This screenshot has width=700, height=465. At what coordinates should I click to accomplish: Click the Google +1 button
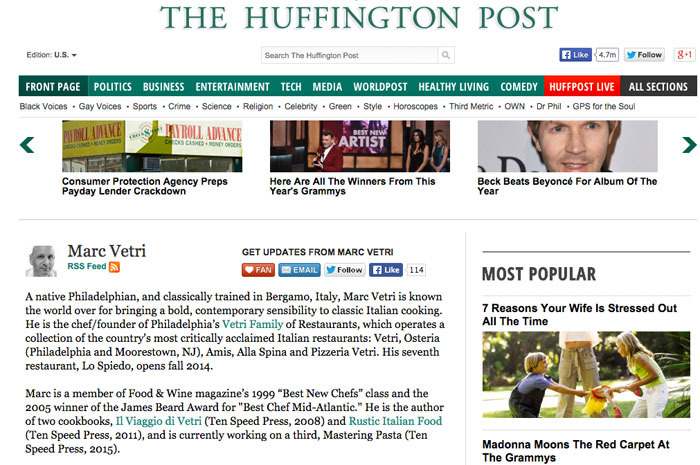tap(684, 55)
